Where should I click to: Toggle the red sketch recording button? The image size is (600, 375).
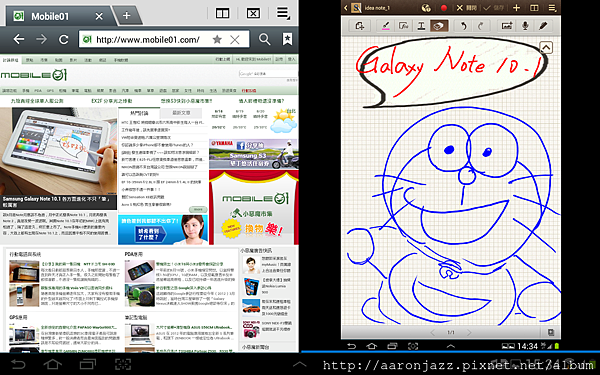(x=444, y=8)
